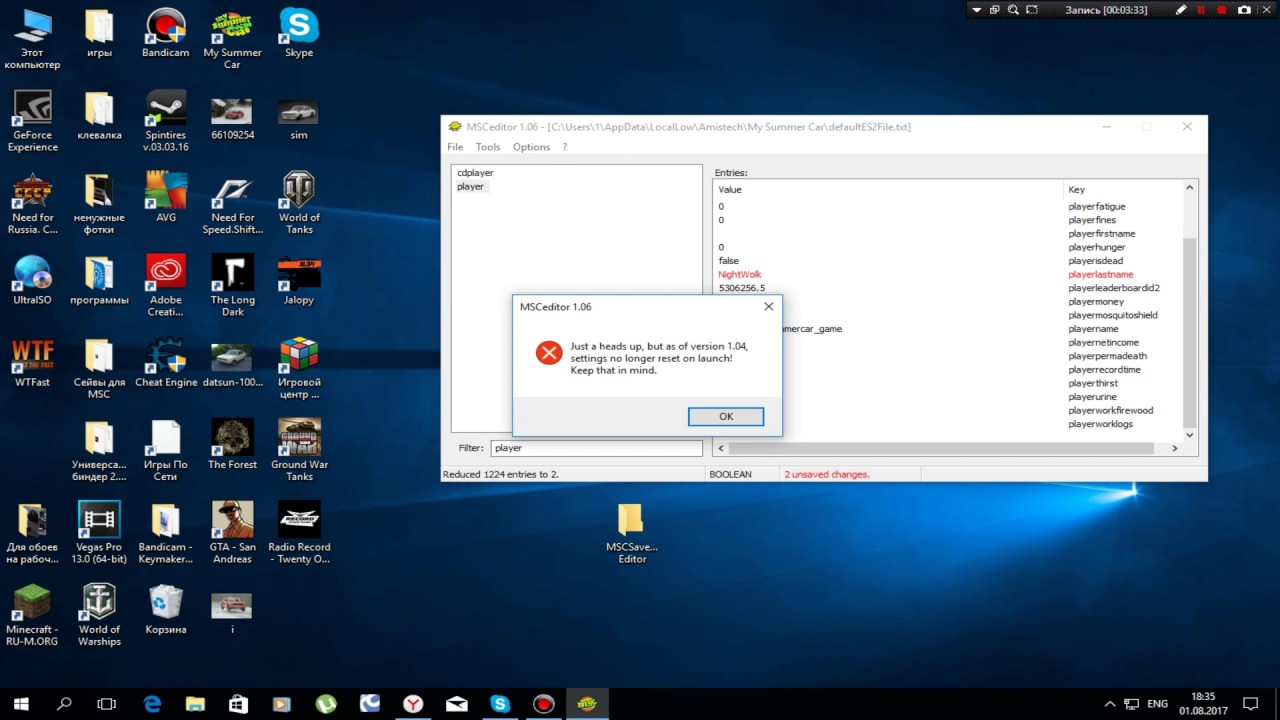Open Microsoft Edge from the taskbar
The height and width of the screenshot is (720, 1280).
click(152, 704)
